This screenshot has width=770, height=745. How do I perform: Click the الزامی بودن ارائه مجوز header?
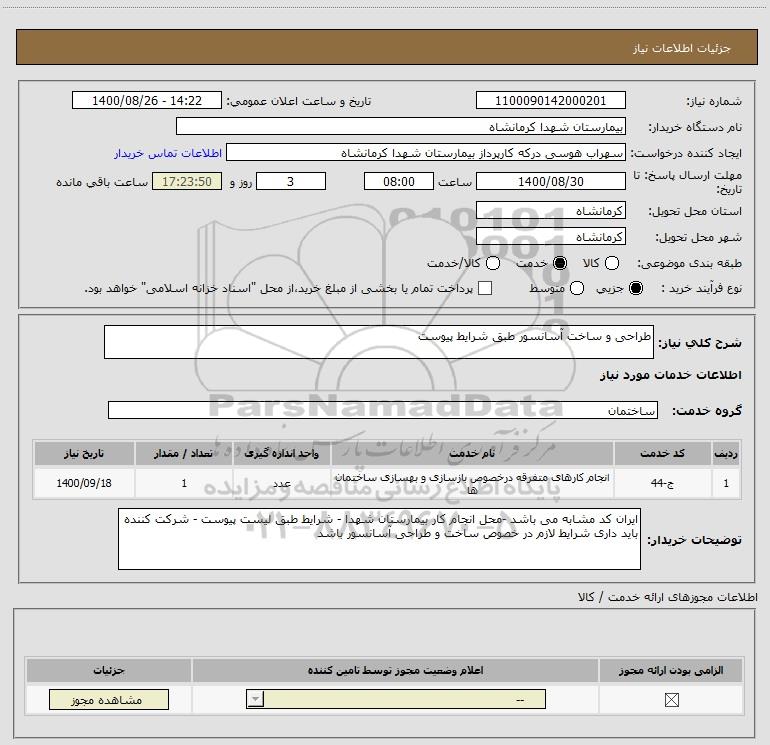tap(671, 670)
